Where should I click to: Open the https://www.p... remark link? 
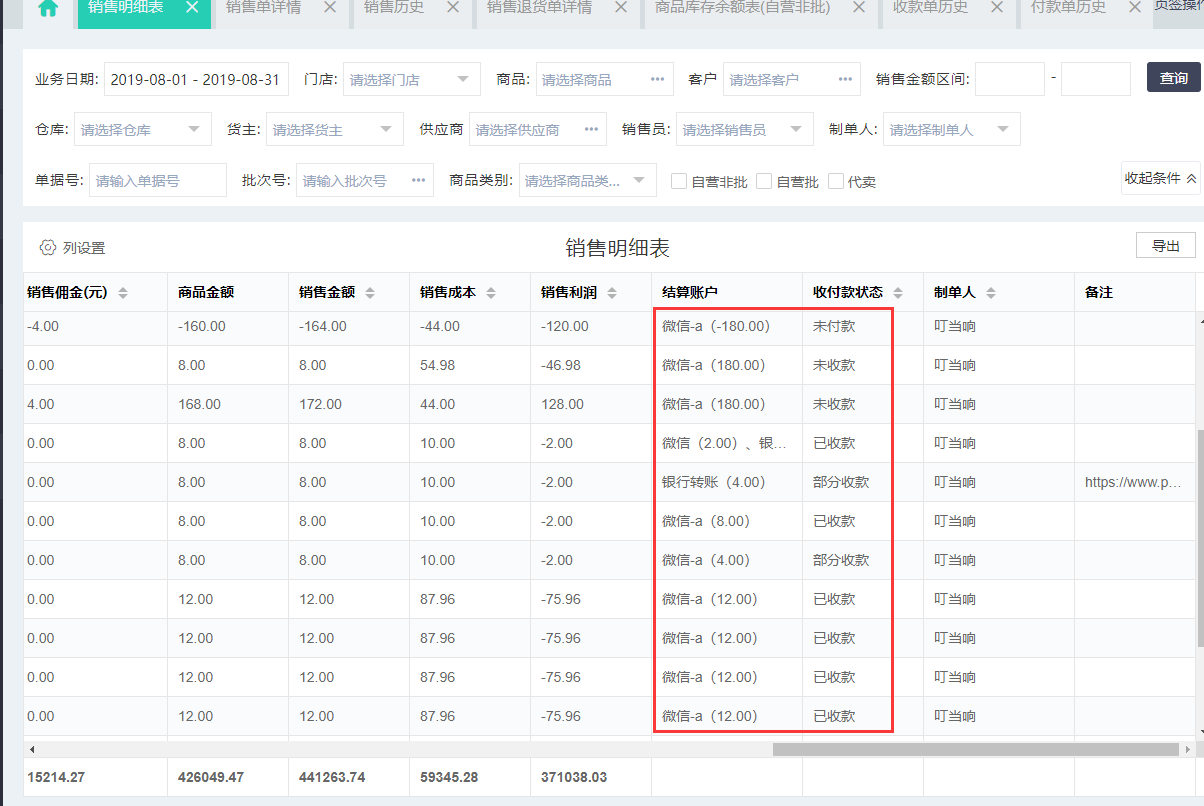tap(1134, 482)
